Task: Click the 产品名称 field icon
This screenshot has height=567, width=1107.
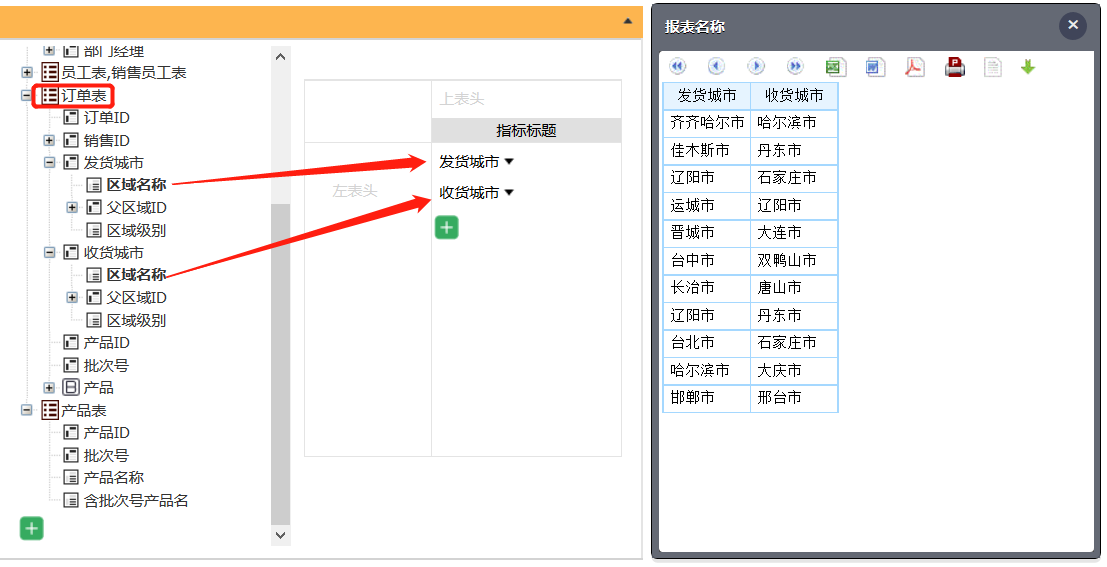Action: point(71,478)
